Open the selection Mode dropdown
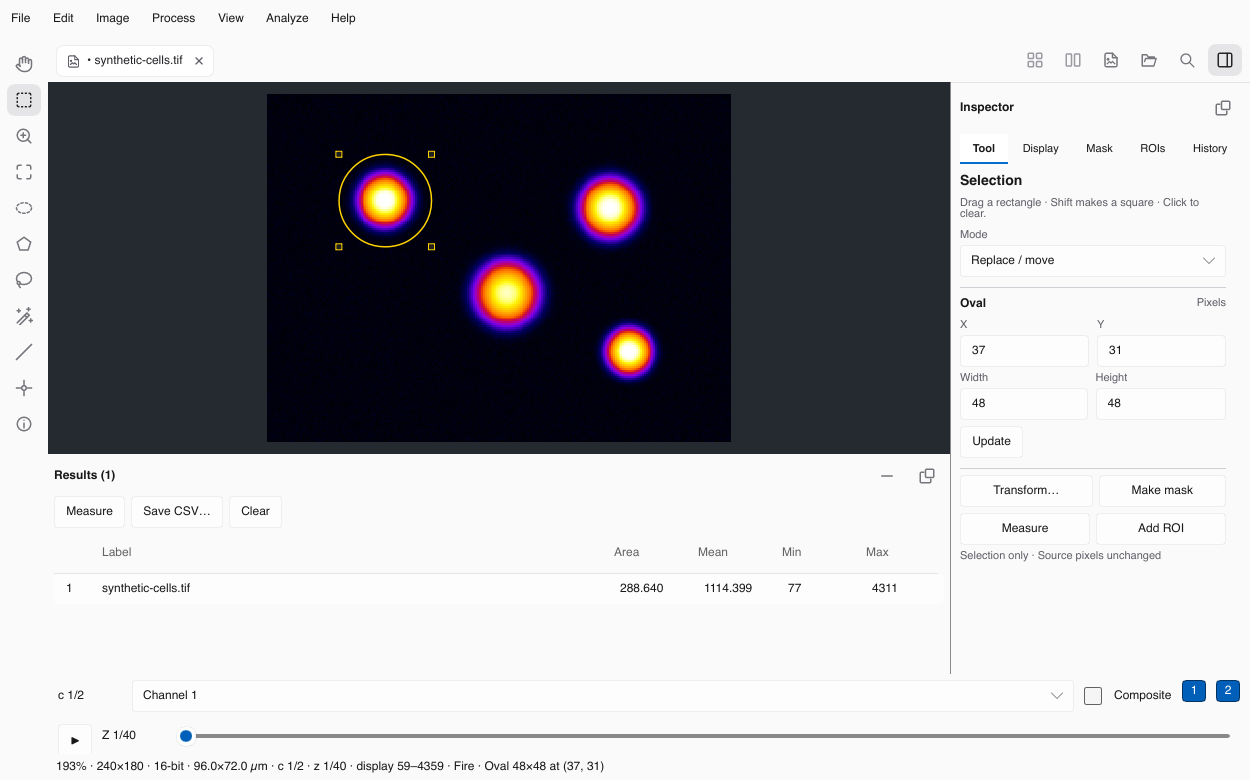 [x=1092, y=260]
